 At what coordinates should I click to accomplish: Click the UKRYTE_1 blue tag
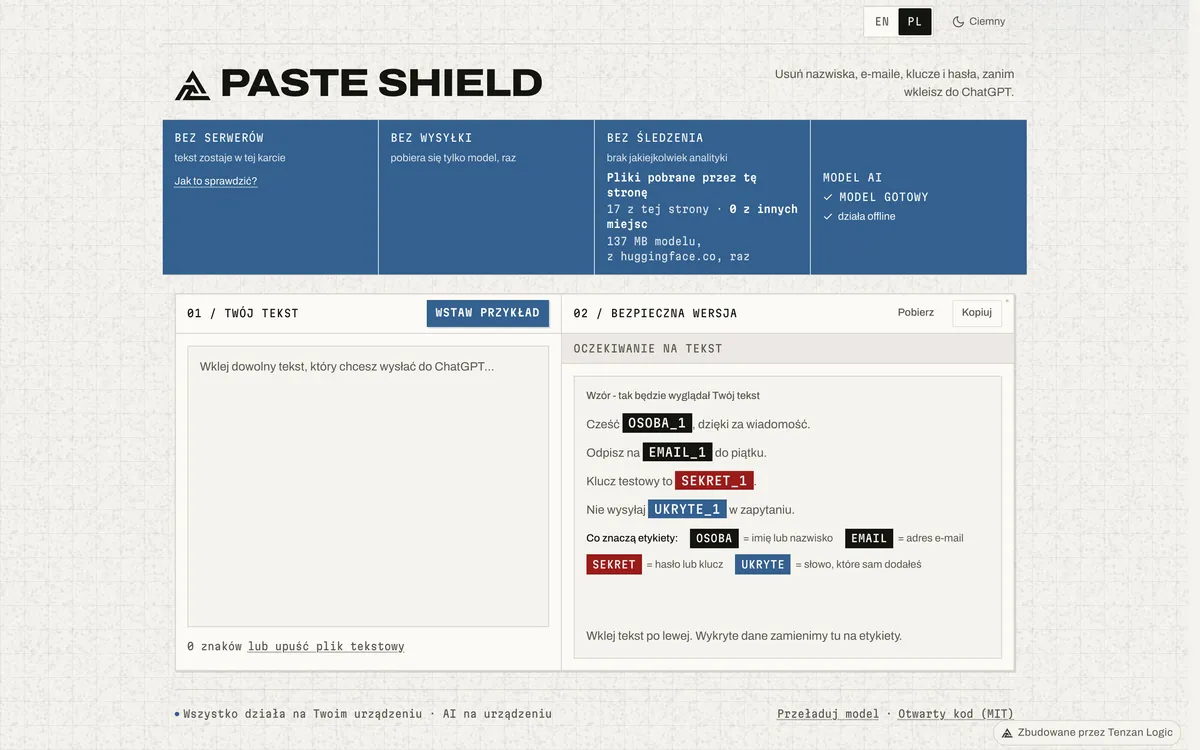(x=687, y=509)
